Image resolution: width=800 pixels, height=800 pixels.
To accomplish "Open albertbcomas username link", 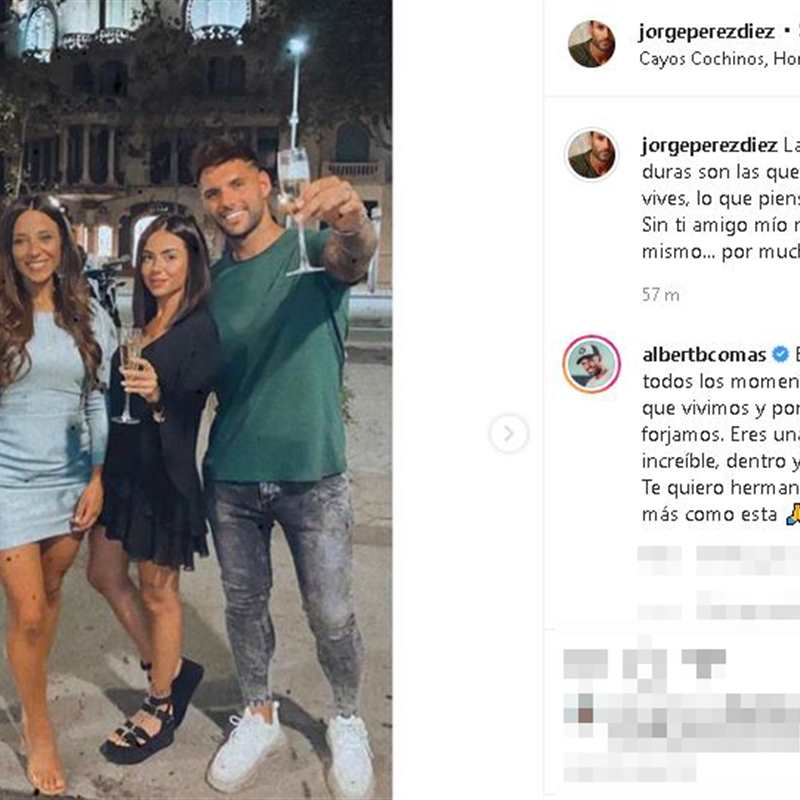I will (x=704, y=355).
